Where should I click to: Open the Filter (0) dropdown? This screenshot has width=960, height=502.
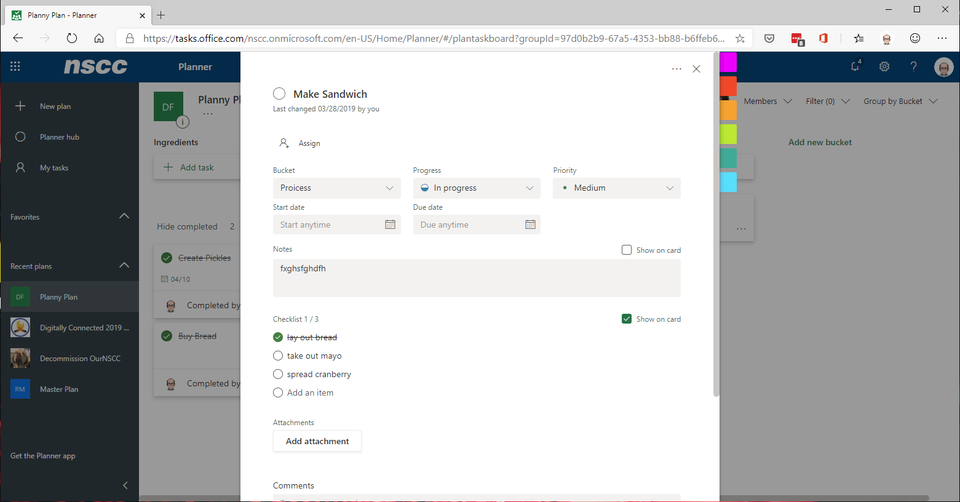pyautogui.click(x=827, y=101)
